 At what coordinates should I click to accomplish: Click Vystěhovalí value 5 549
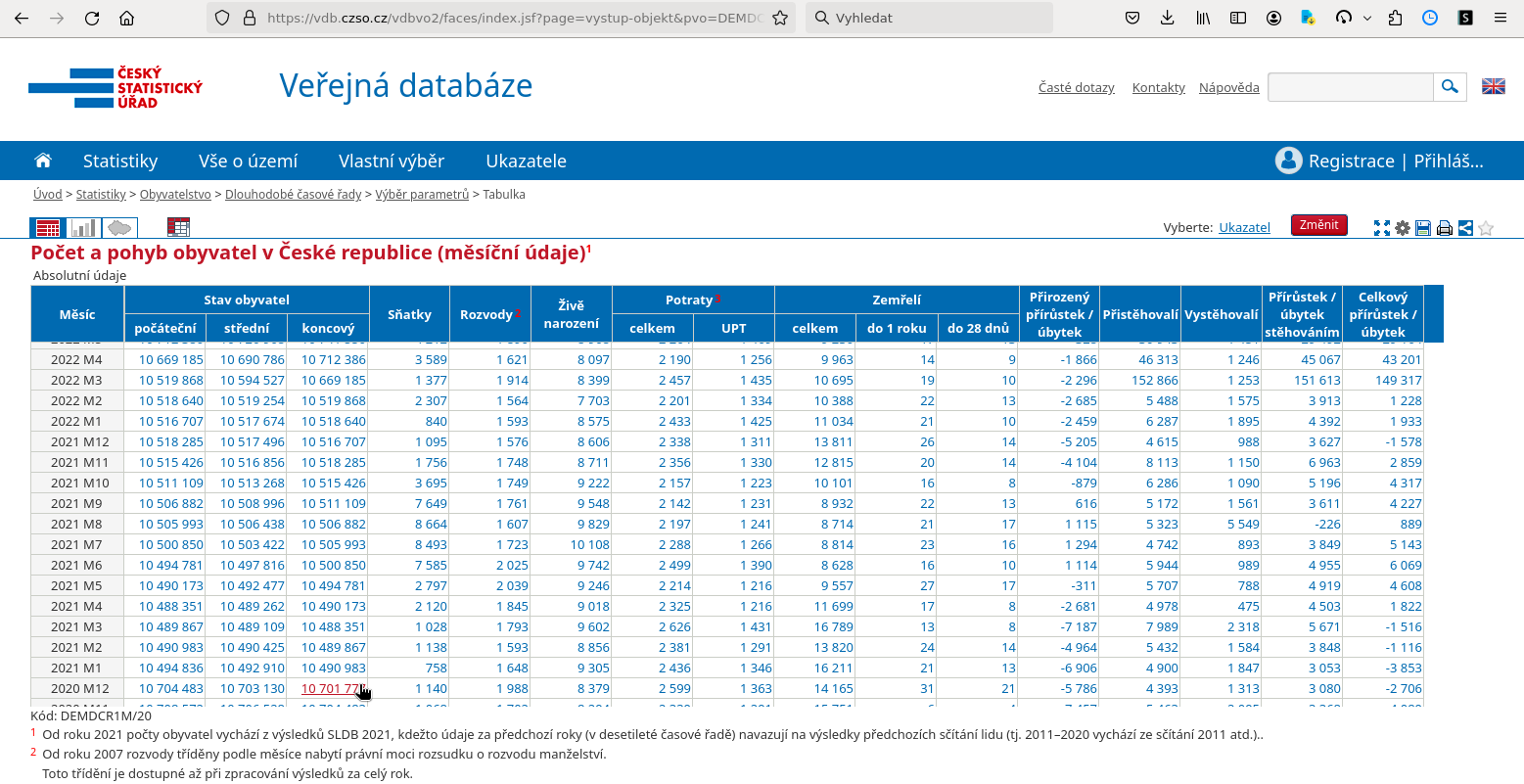pyautogui.click(x=1243, y=524)
